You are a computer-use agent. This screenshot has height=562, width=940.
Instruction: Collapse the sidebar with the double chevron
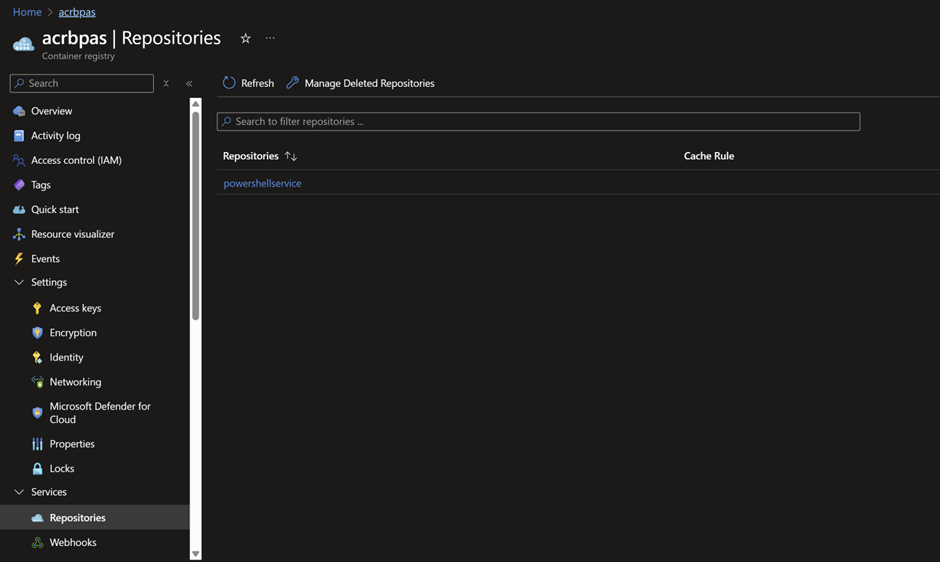coord(189,84)
